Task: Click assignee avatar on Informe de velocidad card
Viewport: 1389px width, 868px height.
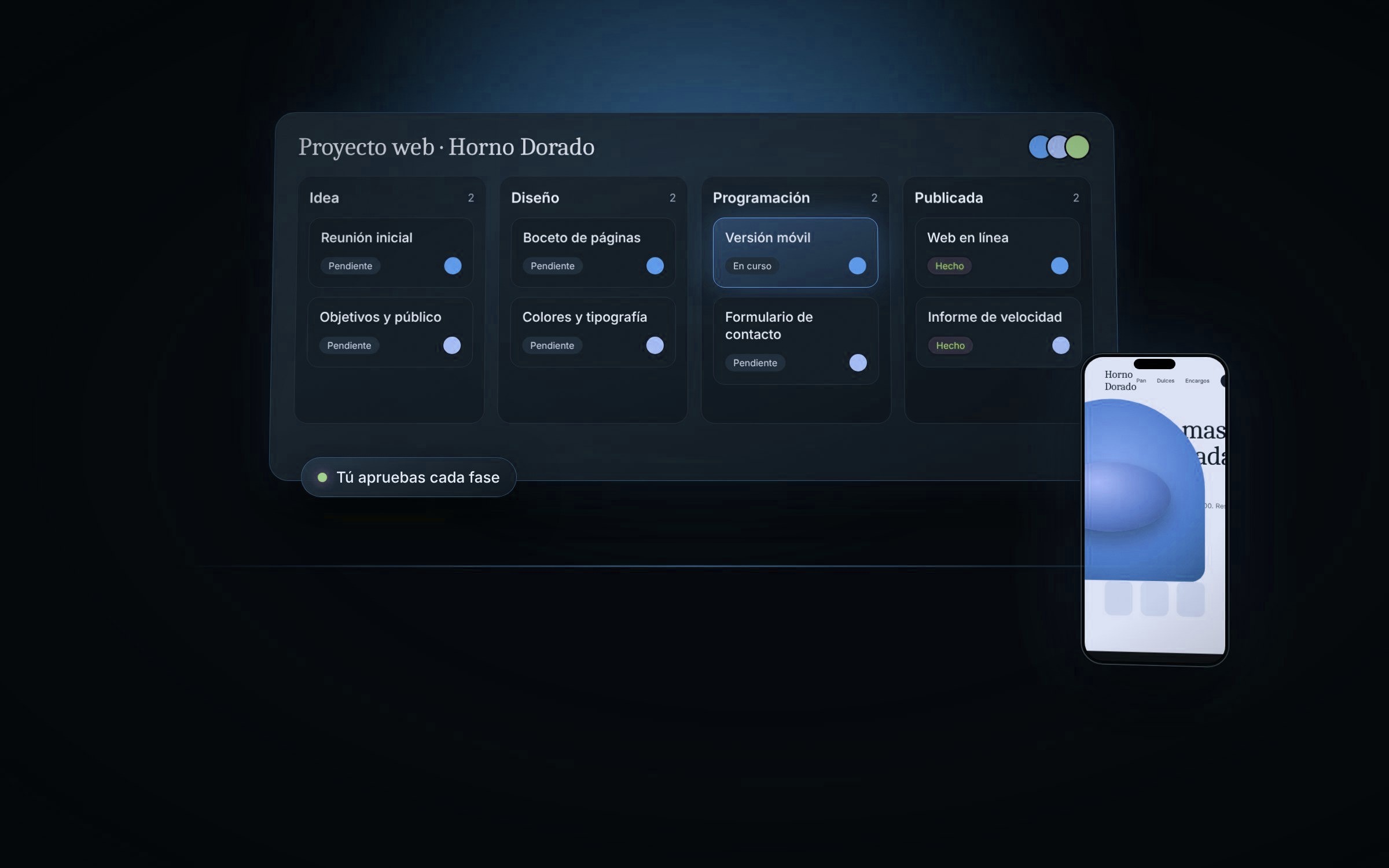Action: tap(1061, 345)
